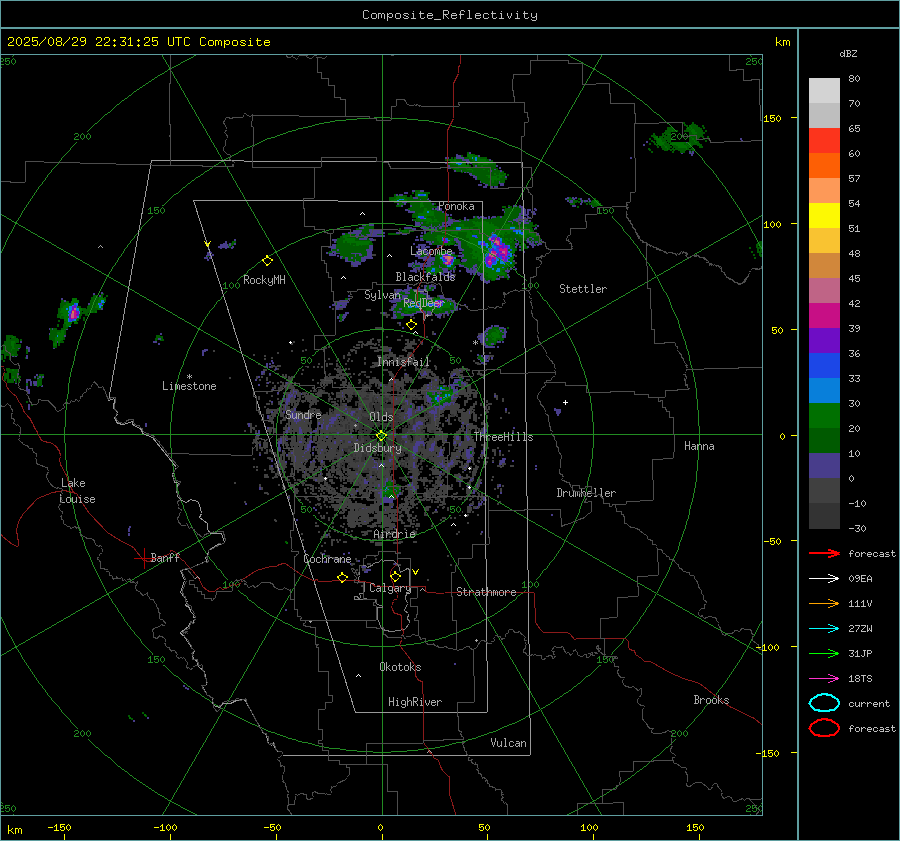Click the magenta 18TS arrow legend icon
This screenshot has height=841, width=900.
(x=824, y=679)
